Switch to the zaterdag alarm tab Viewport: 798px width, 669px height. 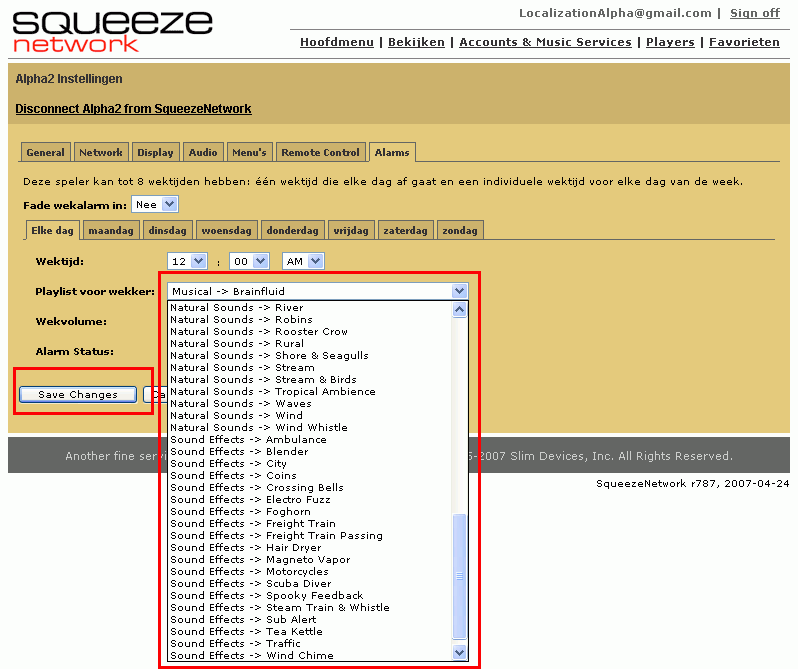405,231
